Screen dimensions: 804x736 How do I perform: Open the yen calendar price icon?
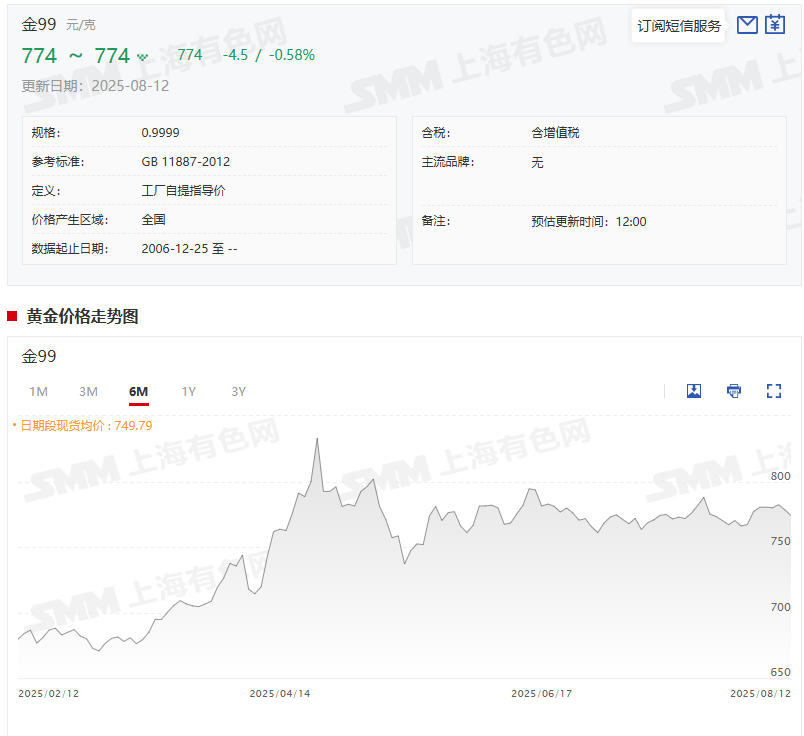tap(775, 25)
